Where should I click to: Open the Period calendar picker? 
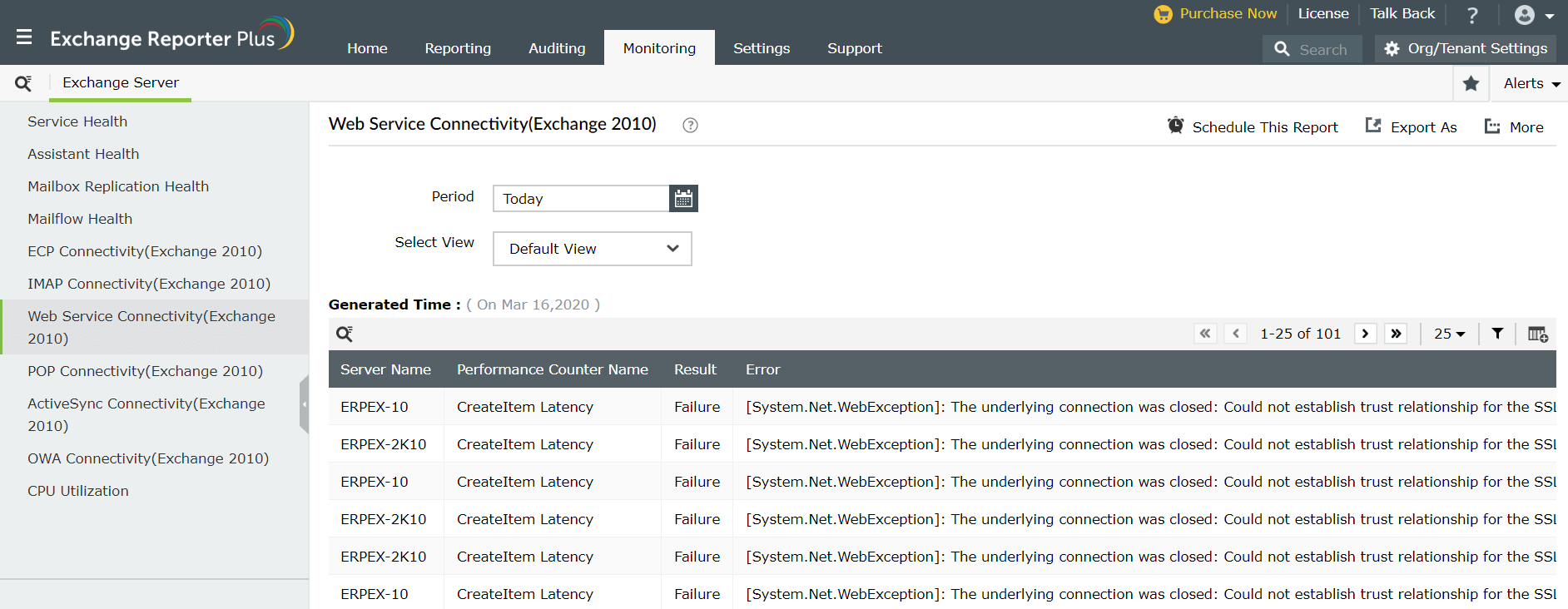click(x=683, y=199)
